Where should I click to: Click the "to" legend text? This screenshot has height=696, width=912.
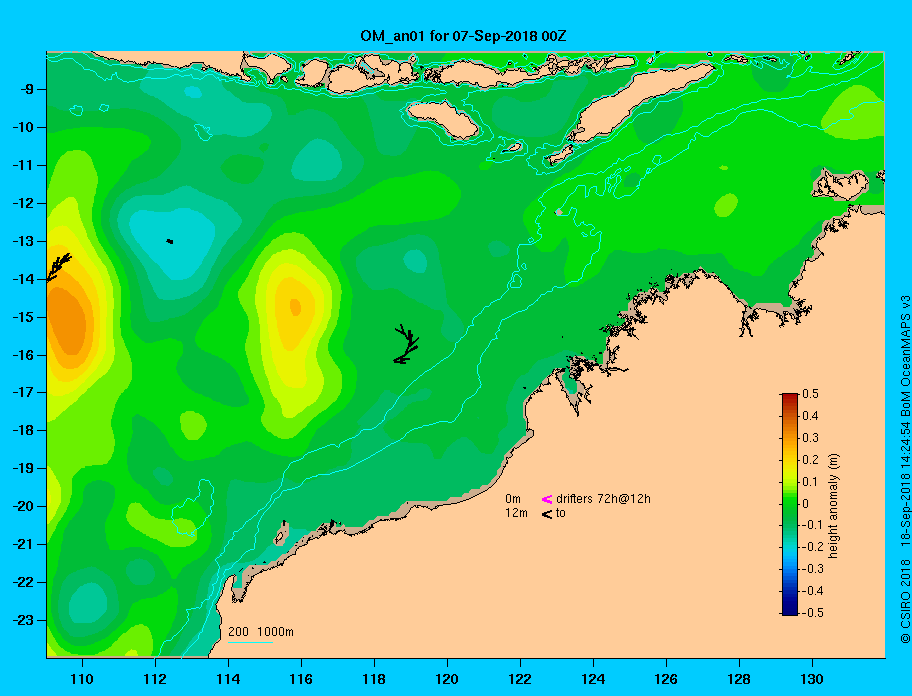click(x=561, y=513)
